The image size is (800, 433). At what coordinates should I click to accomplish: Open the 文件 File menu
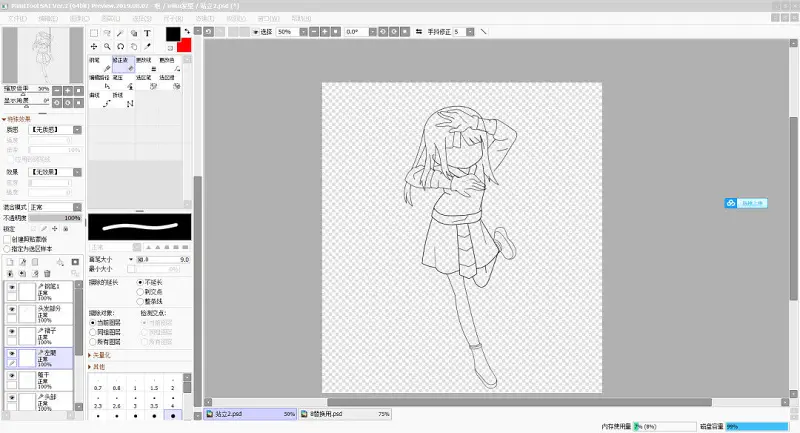[17, 18]
